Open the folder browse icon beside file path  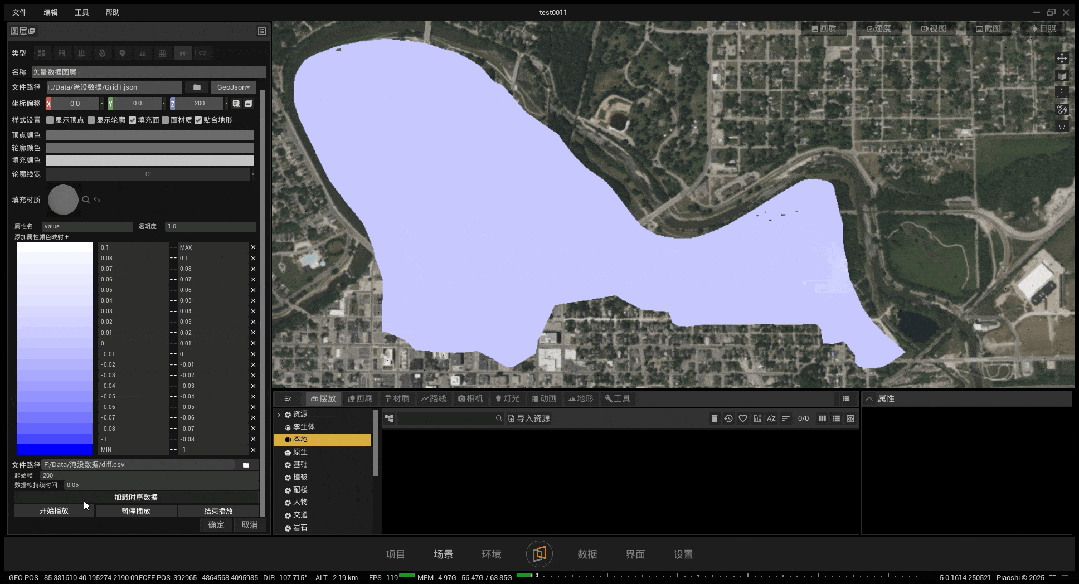tap(197, 87)
